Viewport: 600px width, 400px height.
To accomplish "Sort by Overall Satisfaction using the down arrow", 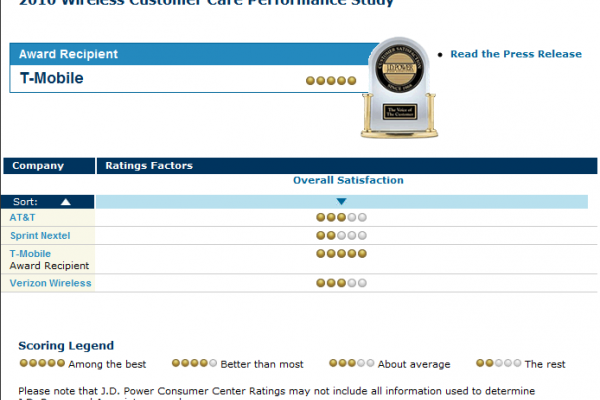I will pos(341,201).
